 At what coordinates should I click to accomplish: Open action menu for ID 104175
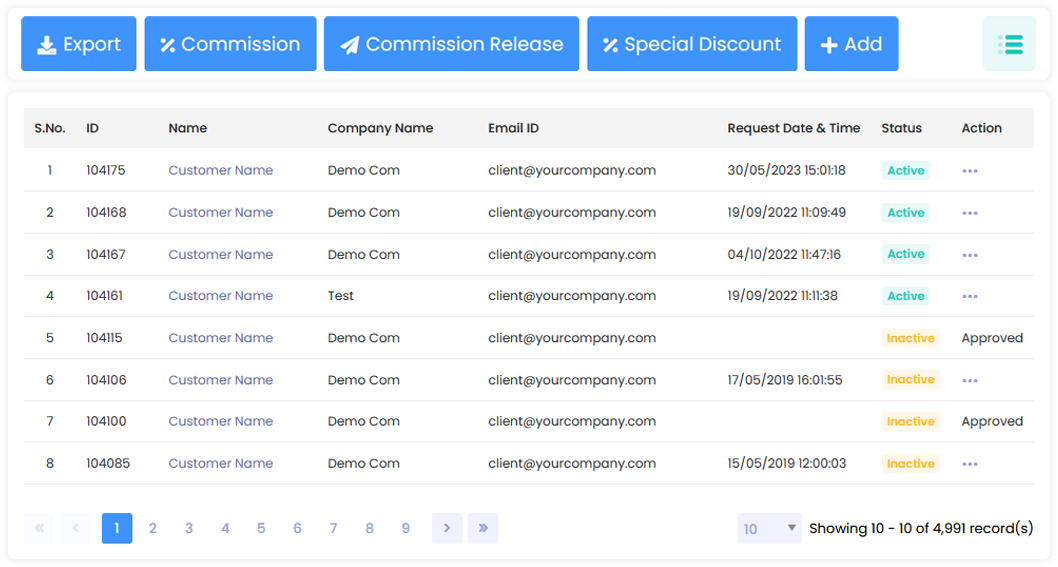click(x=969, y=171)
